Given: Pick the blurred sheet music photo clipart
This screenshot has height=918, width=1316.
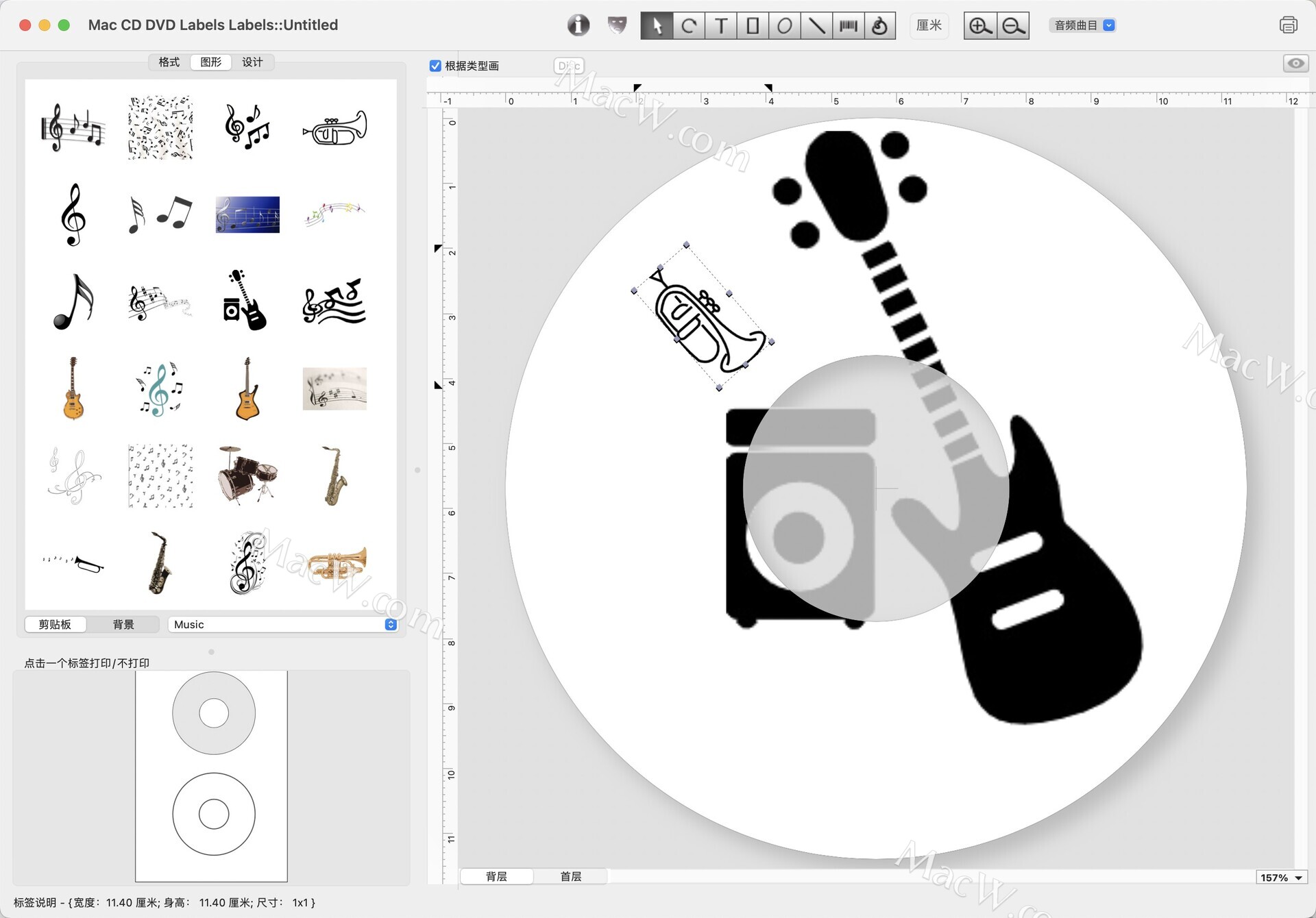Looking at the screenshot, I should pyautogui.click(x=334, y=388).
